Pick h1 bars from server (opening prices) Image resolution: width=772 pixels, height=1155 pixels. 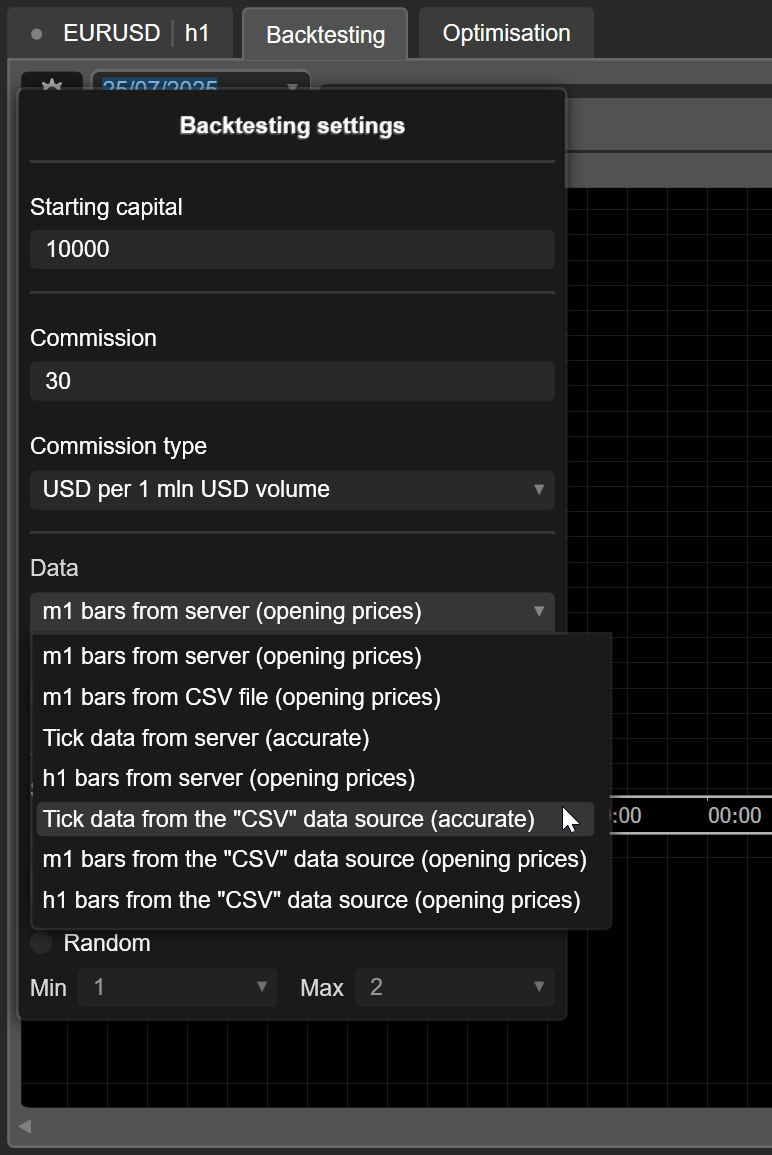[x=228, y=778]
